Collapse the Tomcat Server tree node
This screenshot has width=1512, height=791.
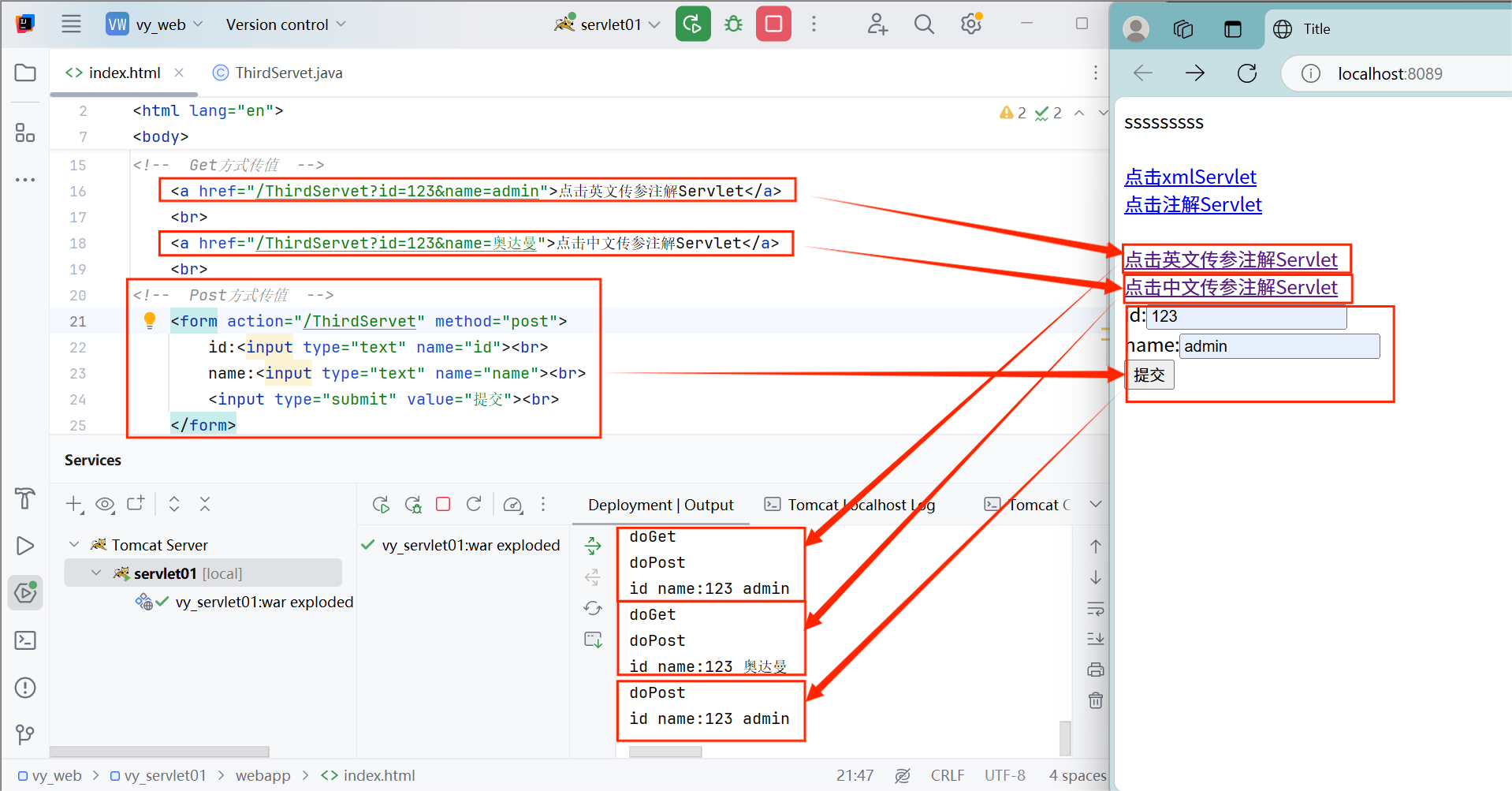pos(74,544)
